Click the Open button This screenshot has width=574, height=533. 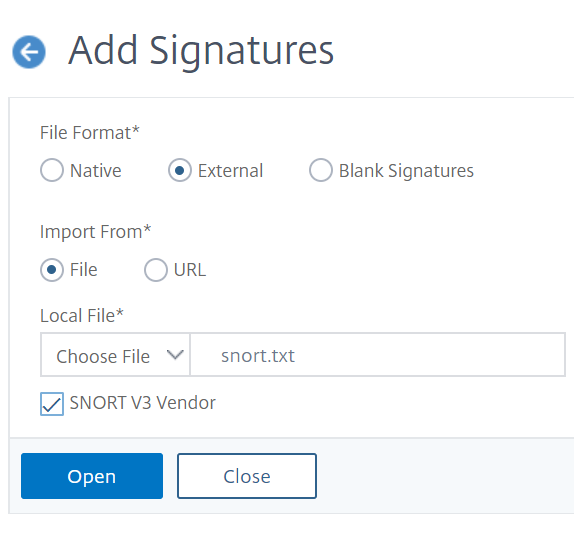click(x=92, y=476)
